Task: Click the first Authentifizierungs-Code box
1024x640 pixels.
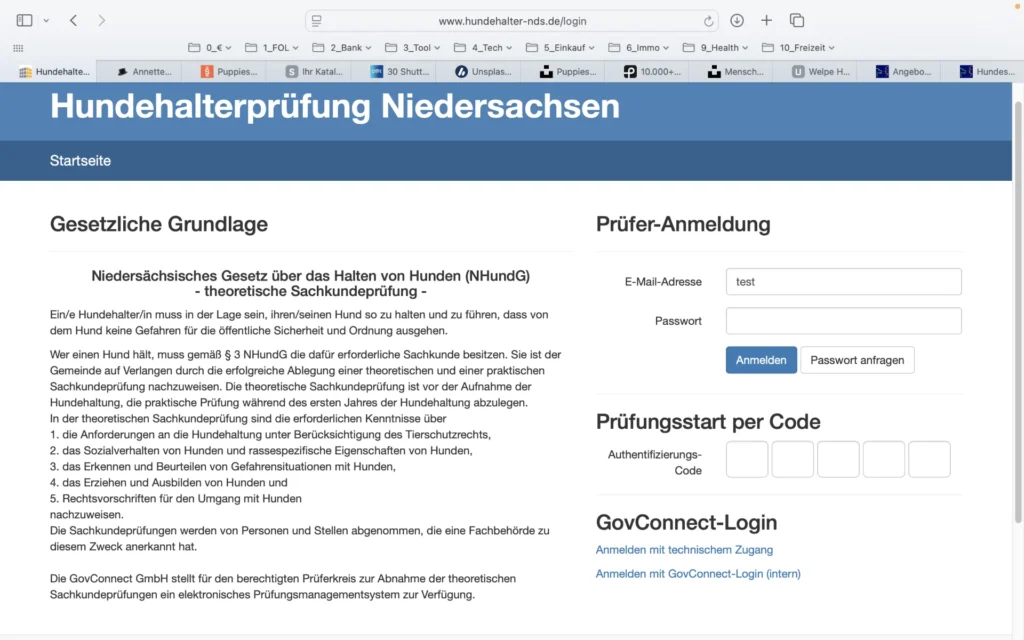Action: click(746, 459)
